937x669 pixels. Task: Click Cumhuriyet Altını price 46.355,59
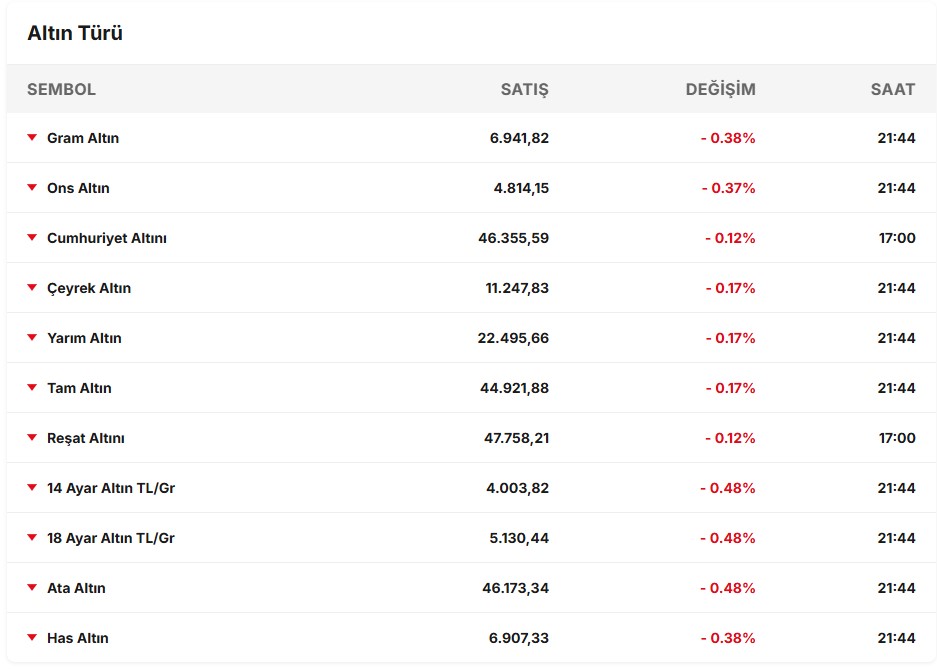[x=513, y=238]
